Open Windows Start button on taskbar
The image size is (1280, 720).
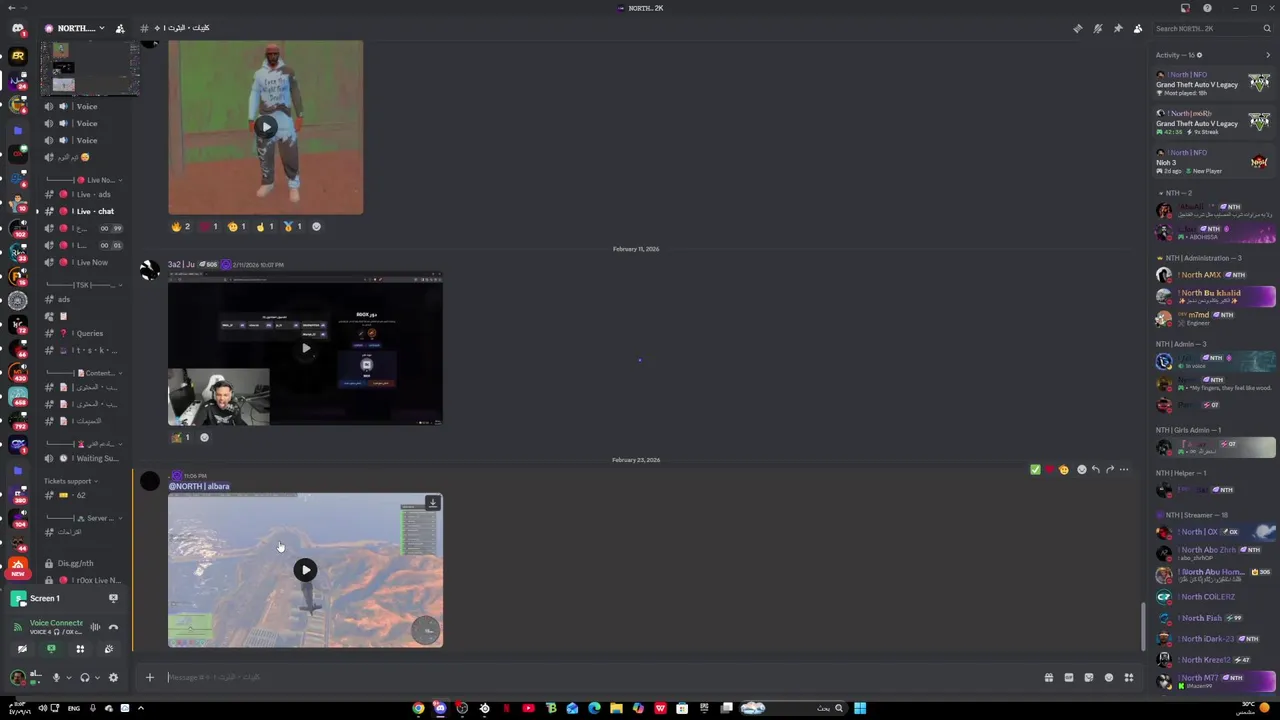pyautogui.click(x=860, y=708)
